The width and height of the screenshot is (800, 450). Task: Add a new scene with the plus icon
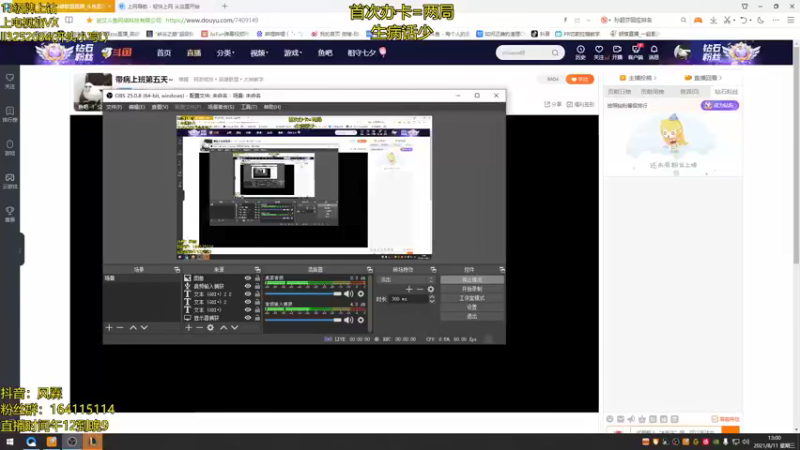click(109, 328)
